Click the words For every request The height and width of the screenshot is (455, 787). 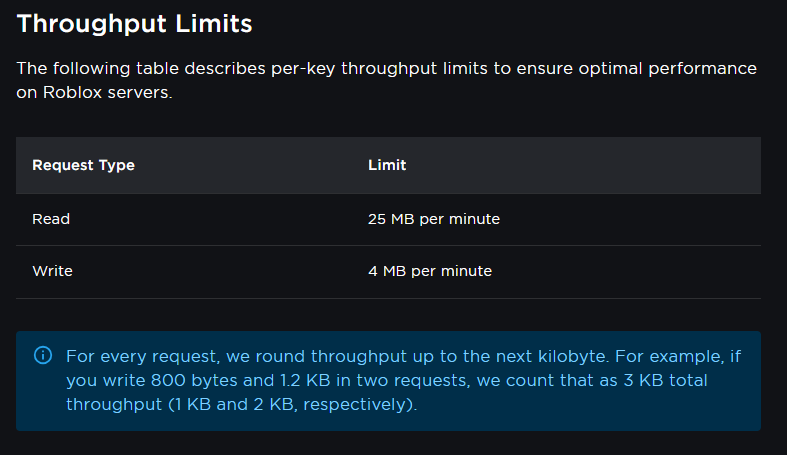tap(143, 356)
